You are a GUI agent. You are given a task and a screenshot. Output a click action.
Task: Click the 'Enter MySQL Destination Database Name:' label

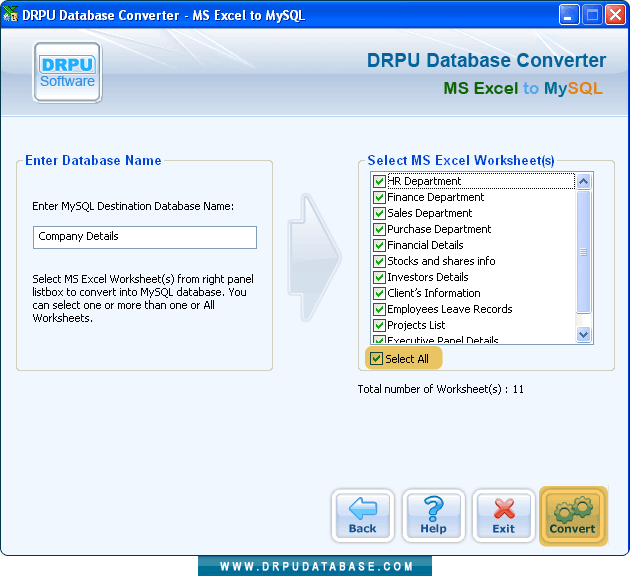(x=133, y=206)
